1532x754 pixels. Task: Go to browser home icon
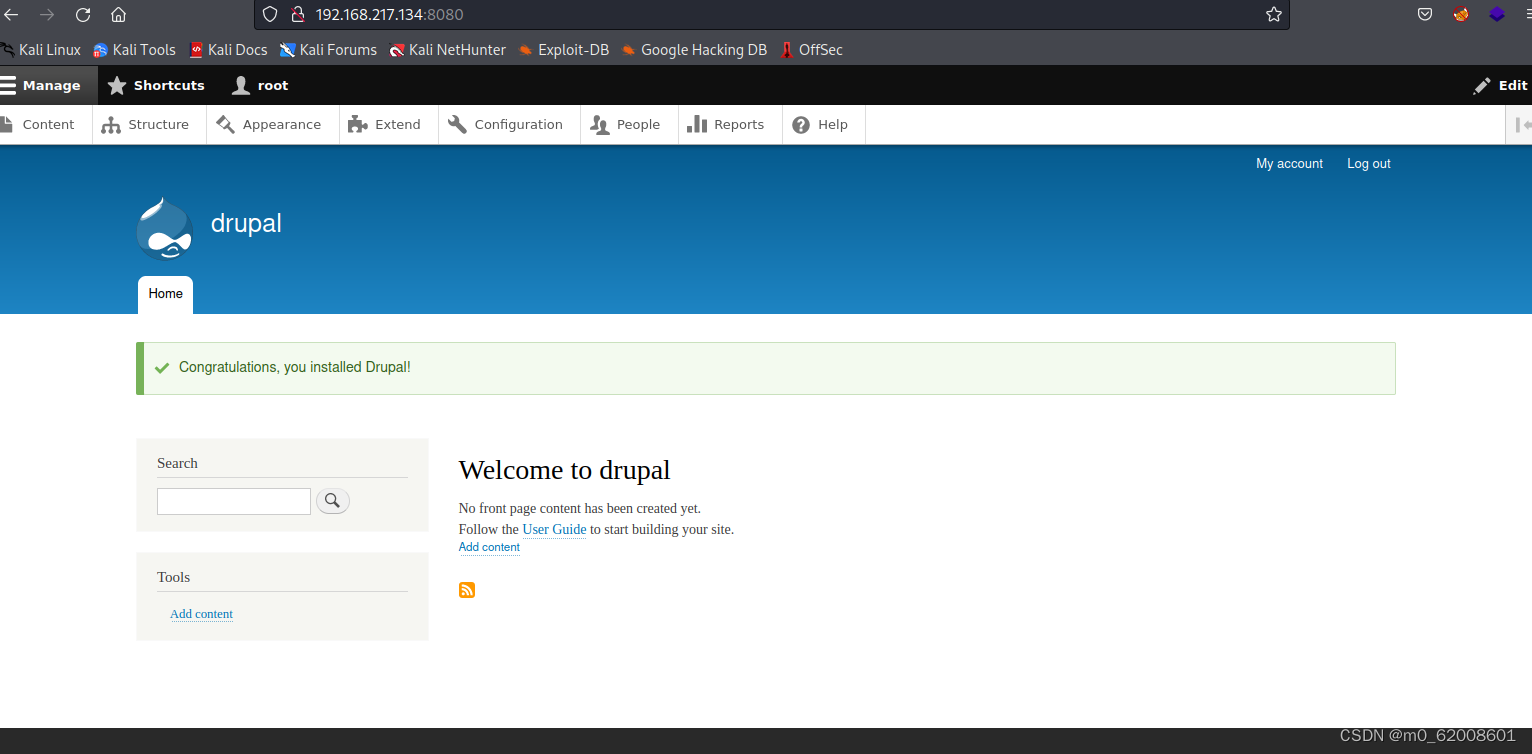[x=118, y=15]
